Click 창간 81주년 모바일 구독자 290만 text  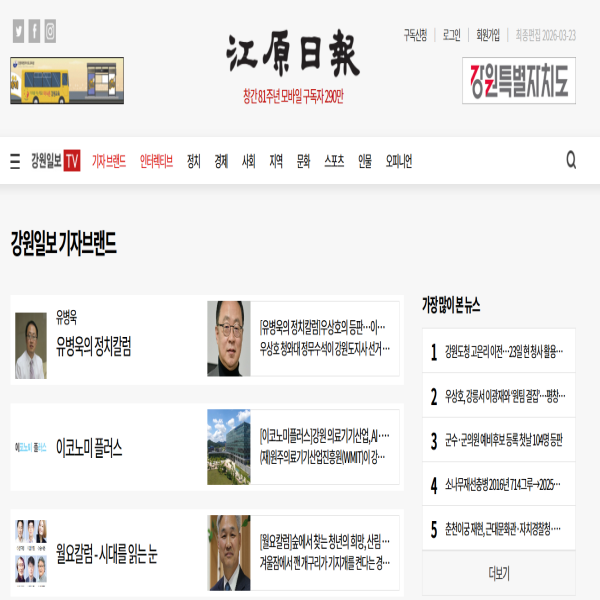coord(293,96)
